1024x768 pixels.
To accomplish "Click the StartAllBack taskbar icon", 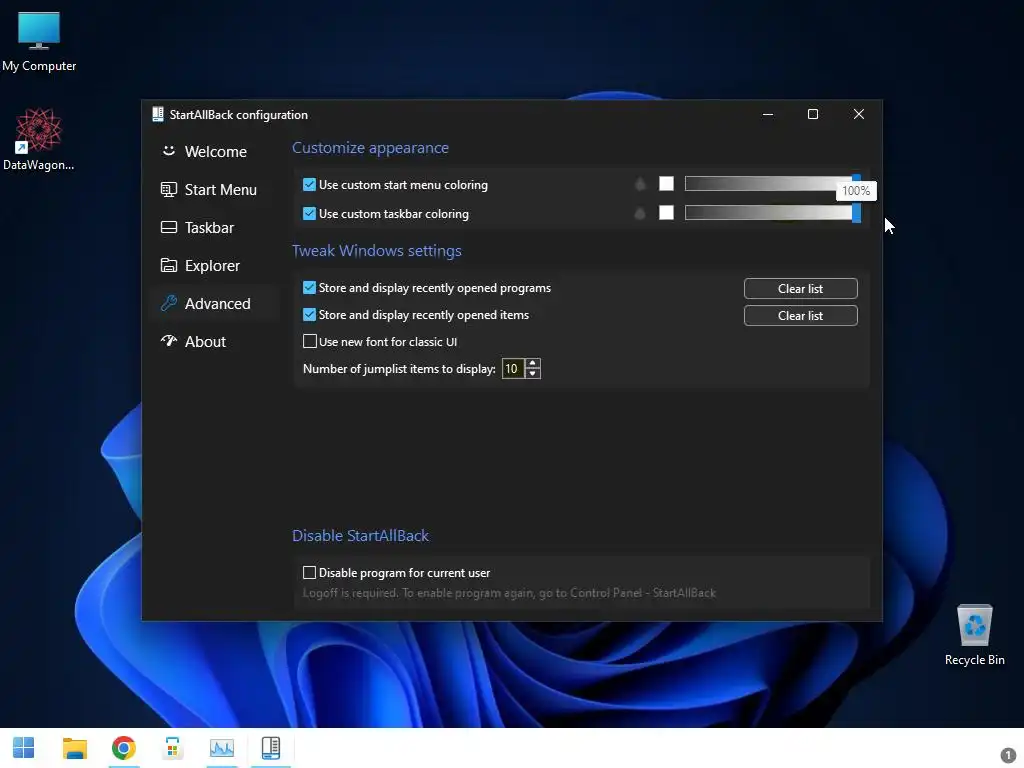I will coord(270,748).
